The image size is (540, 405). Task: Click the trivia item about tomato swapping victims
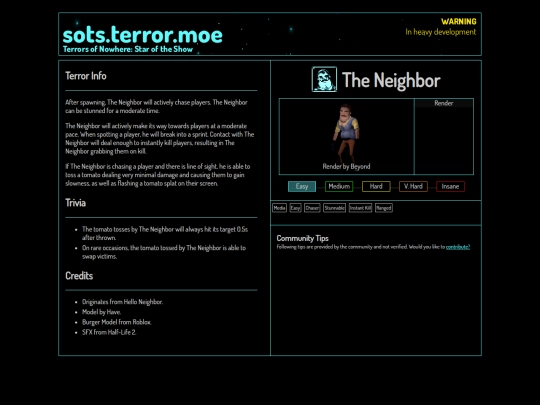pyautogui.click(x=164, y=252)
